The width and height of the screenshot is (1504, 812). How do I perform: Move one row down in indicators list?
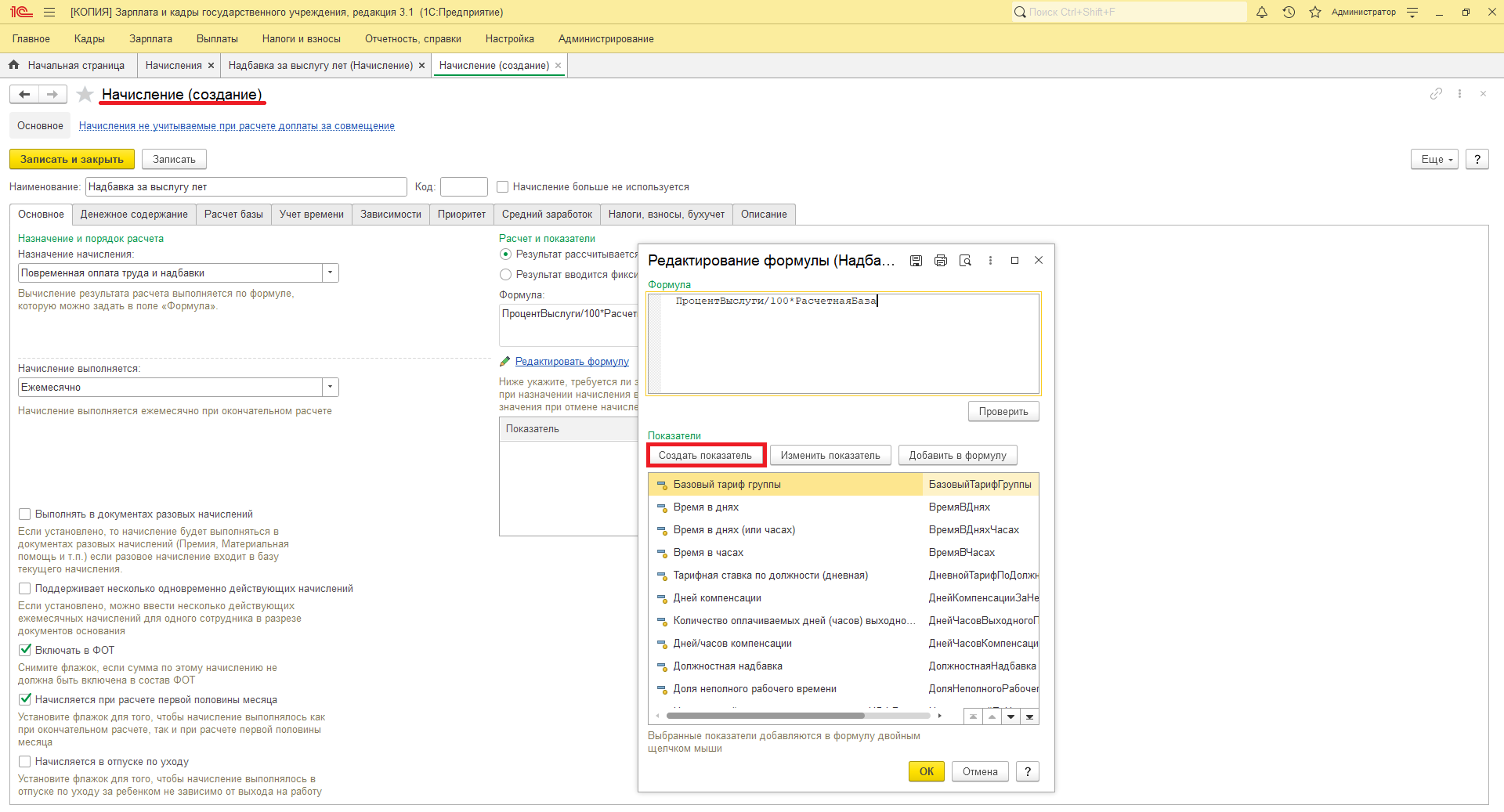[x=1010, y=716]
